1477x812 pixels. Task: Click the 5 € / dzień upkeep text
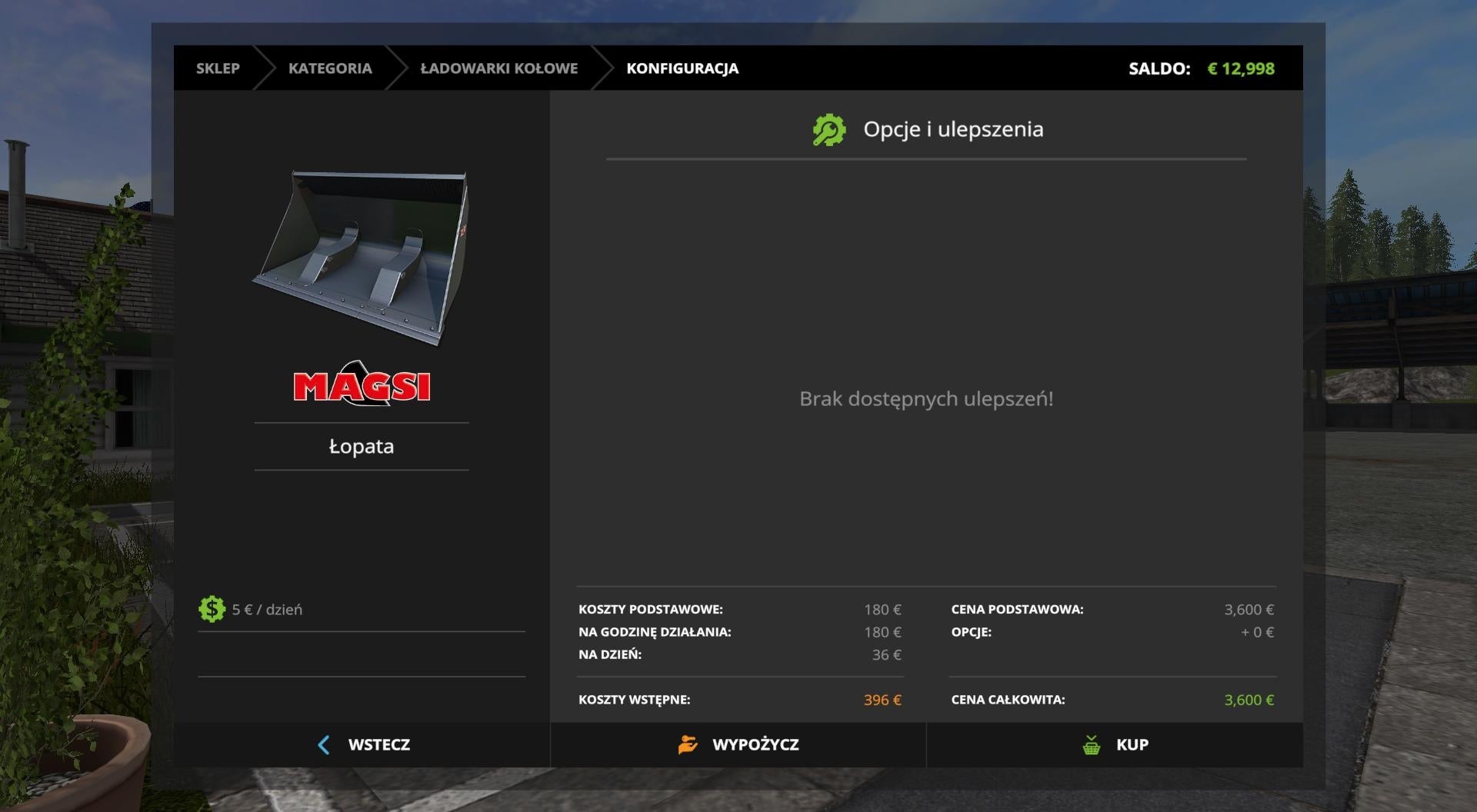point(267,610)
